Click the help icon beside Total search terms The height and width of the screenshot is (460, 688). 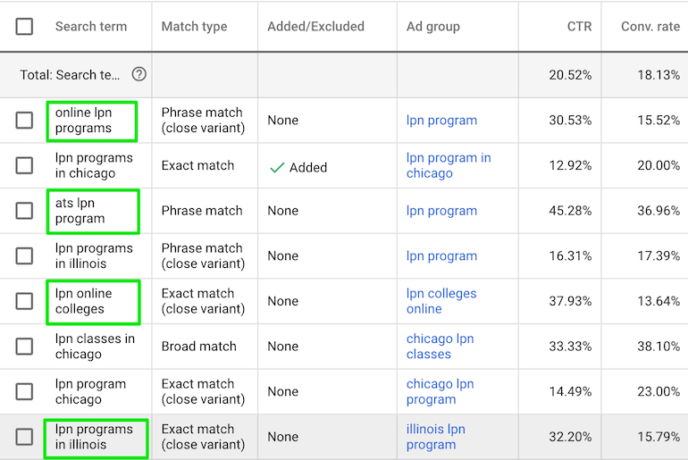click(x=139, y=74)
